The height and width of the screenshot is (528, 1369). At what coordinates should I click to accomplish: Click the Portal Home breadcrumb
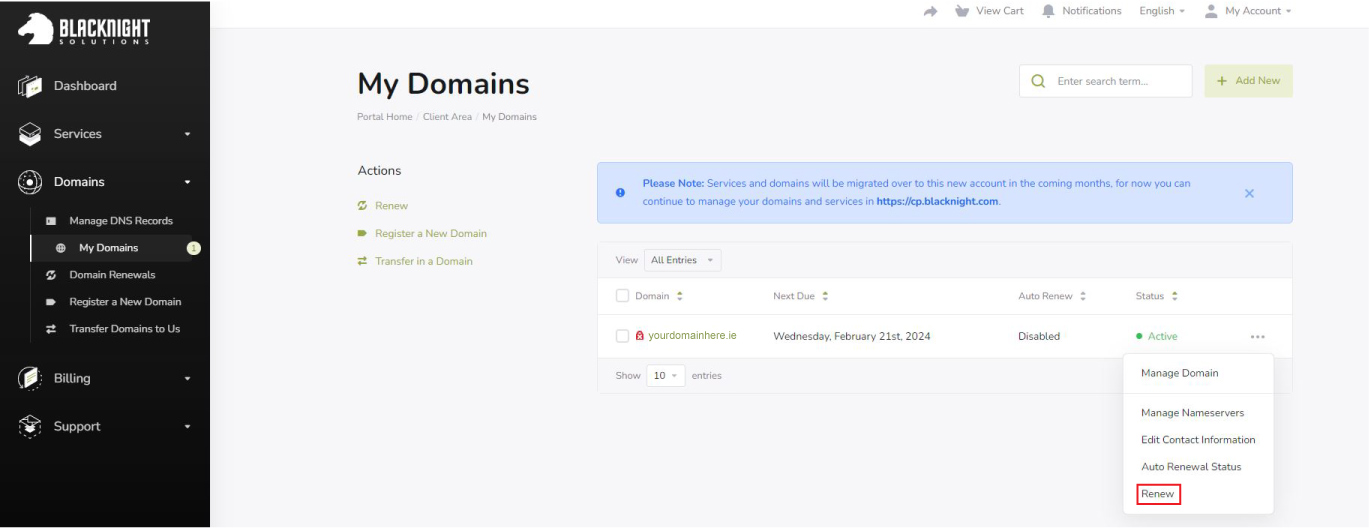(x=385, y=117)
